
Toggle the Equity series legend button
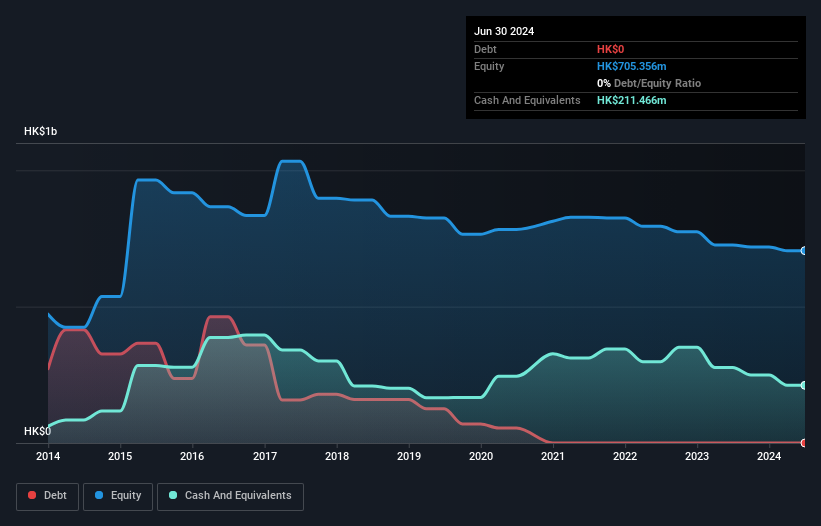[118, 496]
